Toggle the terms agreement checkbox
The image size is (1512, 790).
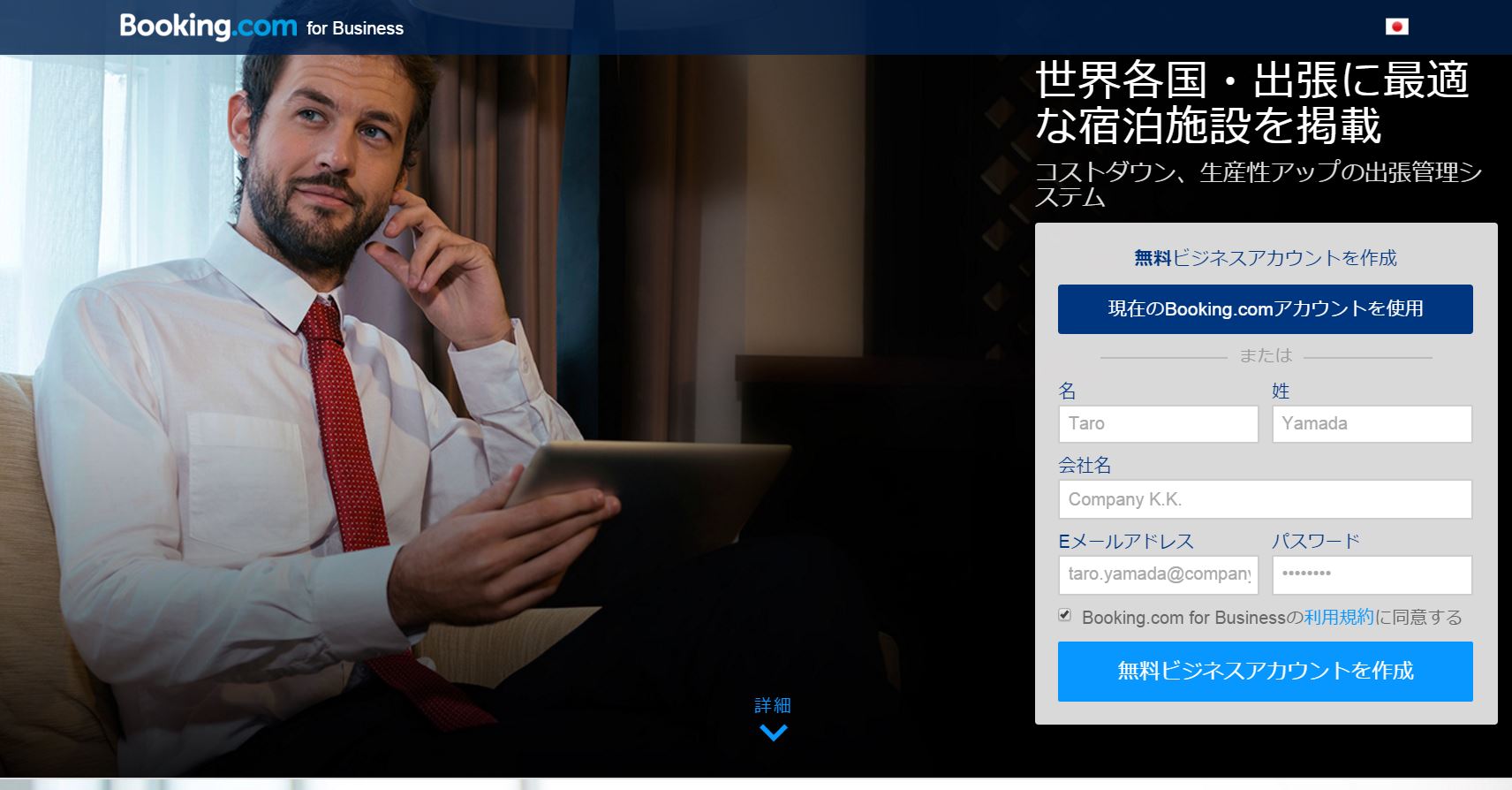pyautogui.click(x=1064, y=615)
